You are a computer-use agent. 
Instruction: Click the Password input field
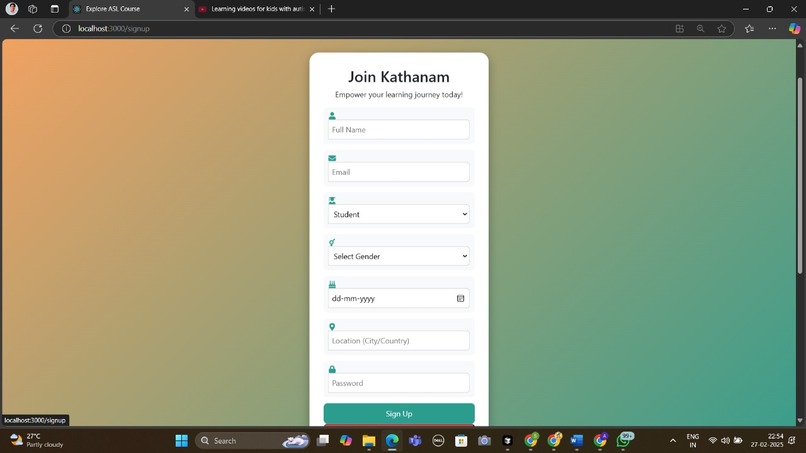click(398, 383)
